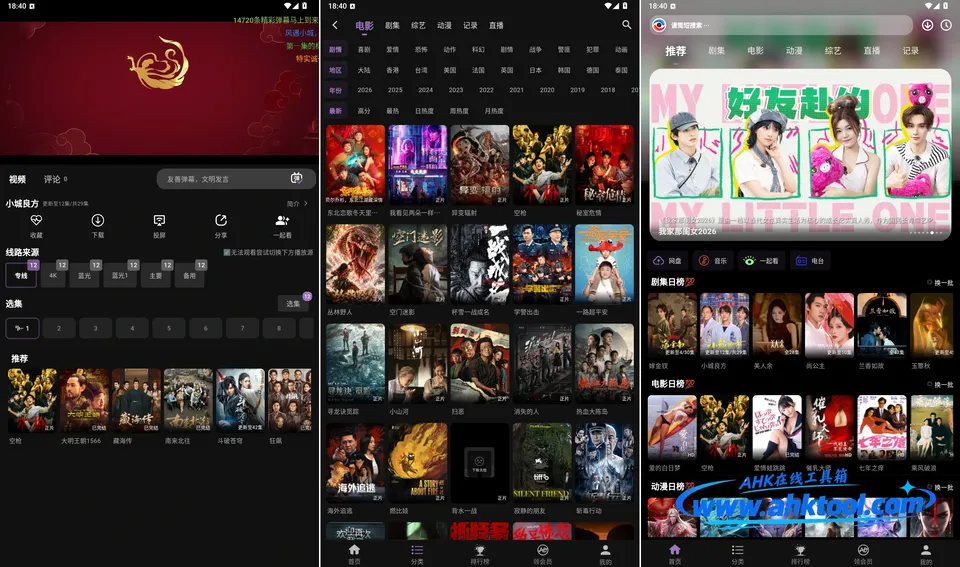Tap 分类 in home screen bottom bar

[738, 554]
